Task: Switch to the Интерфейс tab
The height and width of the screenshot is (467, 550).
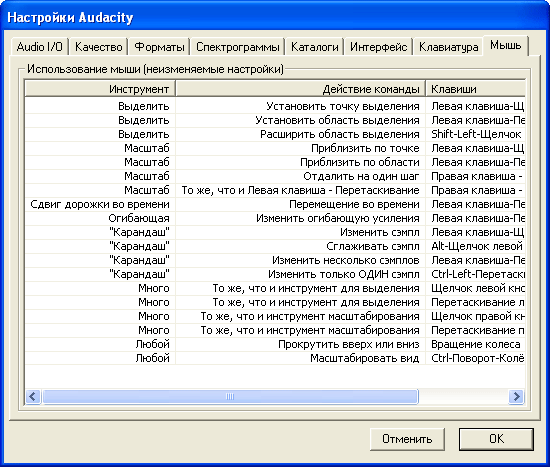Action: click(x=378, y=47)
